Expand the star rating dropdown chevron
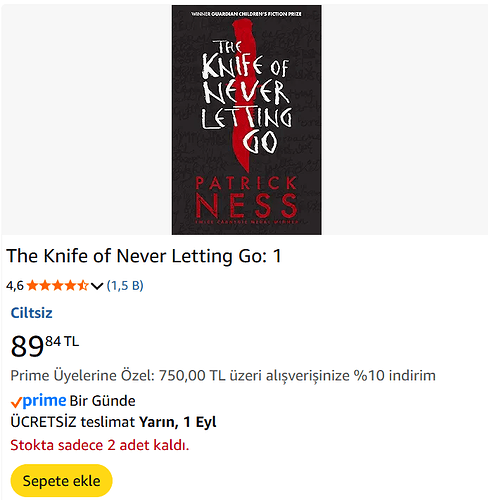Viewport: 488px width, 500px height. (97, 286)
